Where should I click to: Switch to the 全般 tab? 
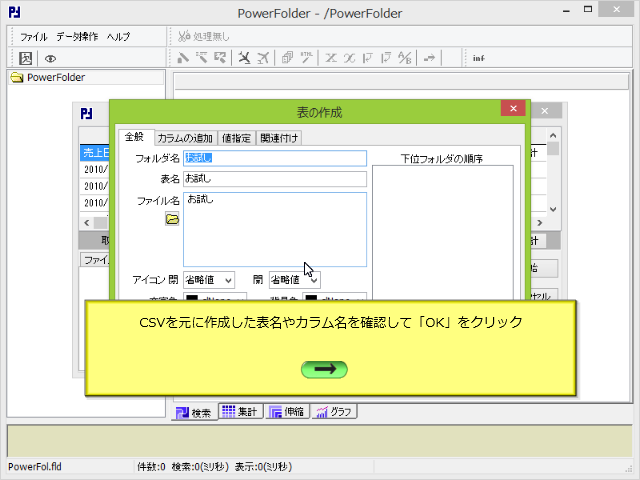click(134, 137)
